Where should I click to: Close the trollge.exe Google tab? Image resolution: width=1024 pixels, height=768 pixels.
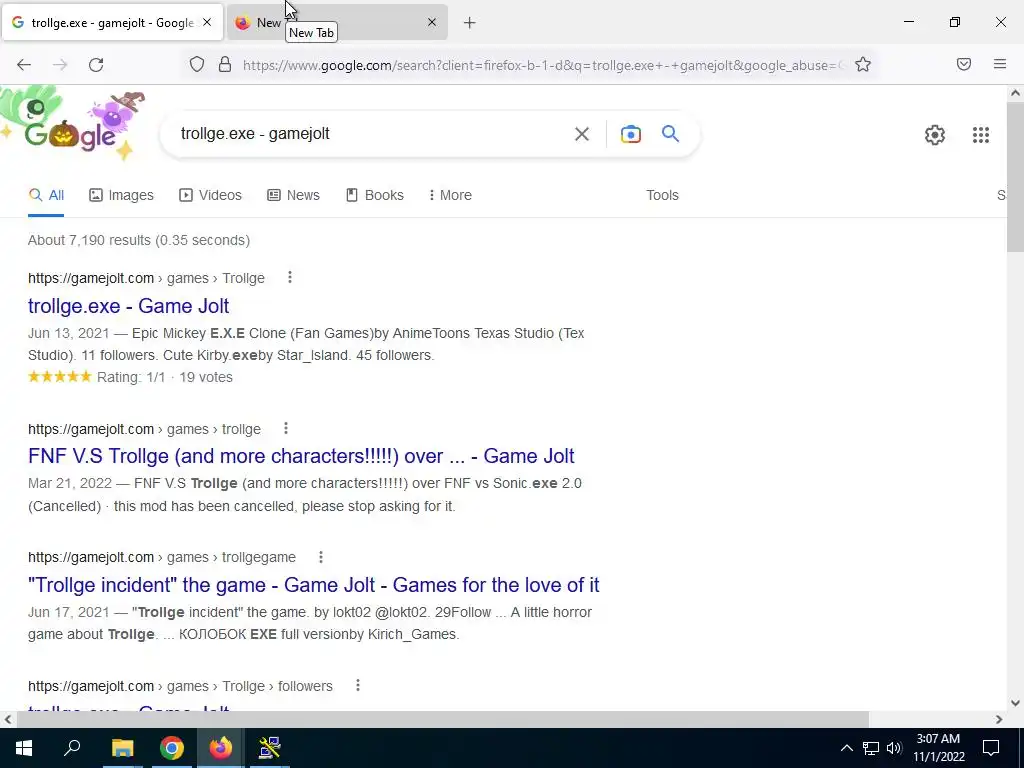[x=207, y=22]
